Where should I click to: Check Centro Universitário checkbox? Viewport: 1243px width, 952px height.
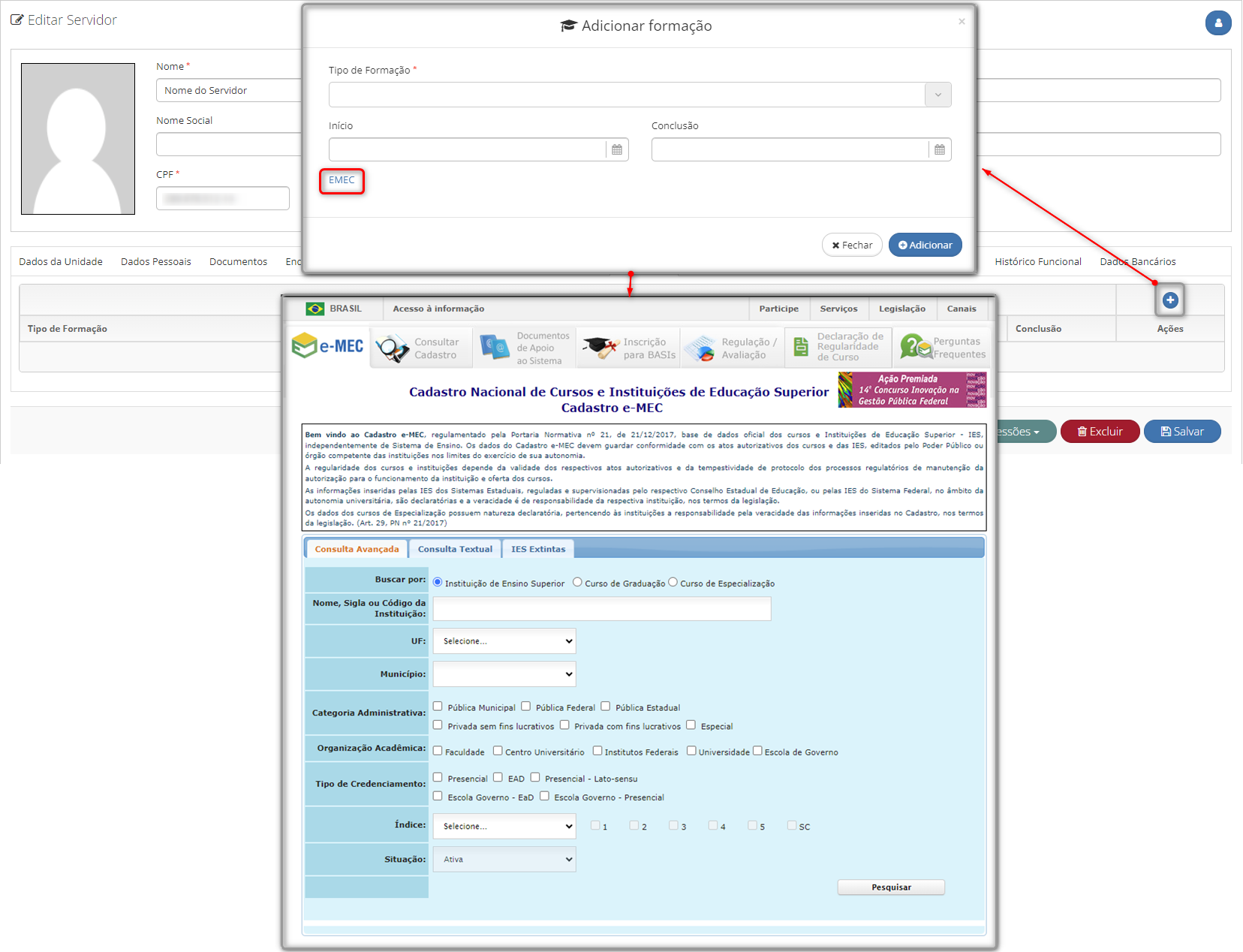click(498, 751)
